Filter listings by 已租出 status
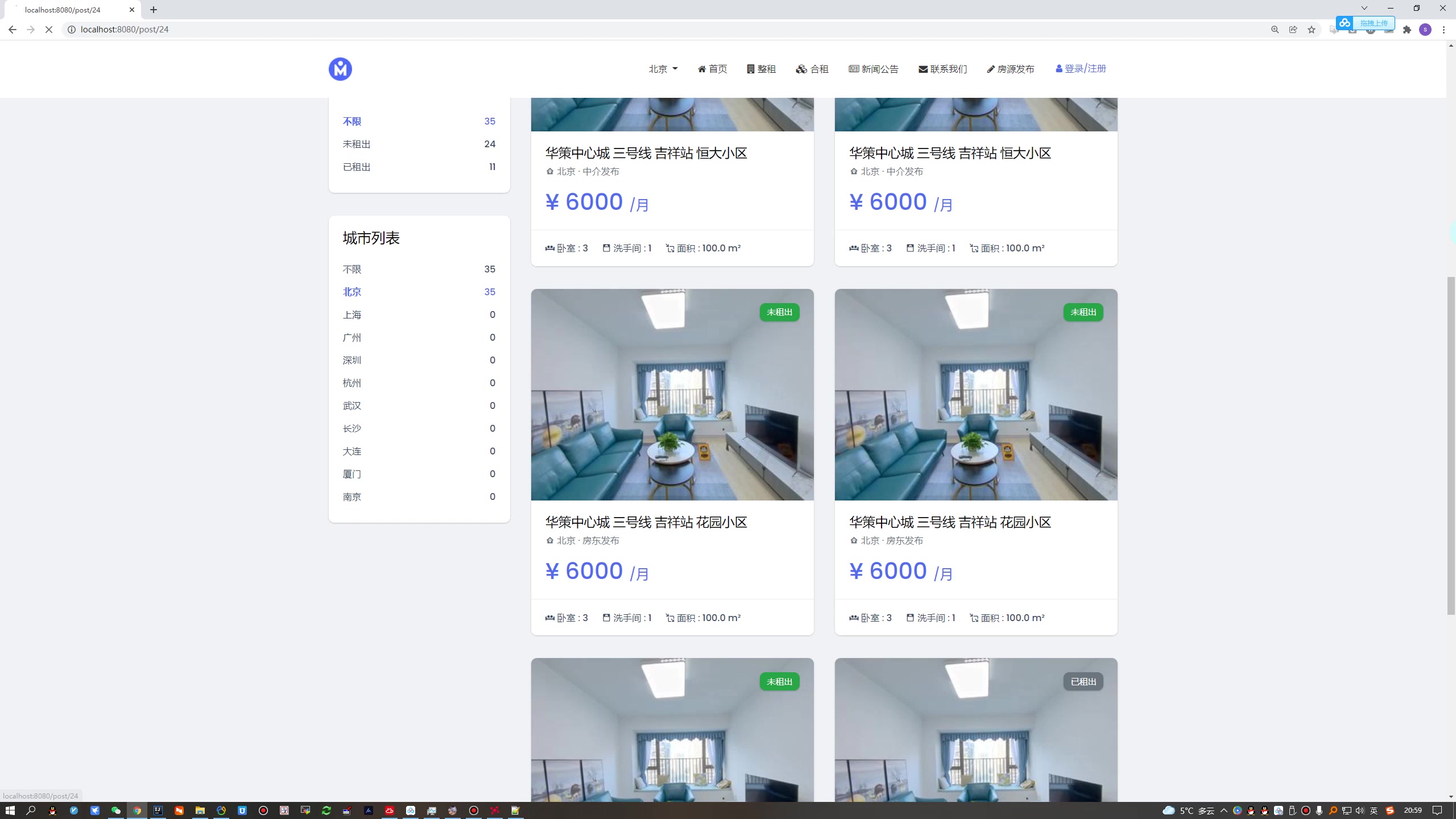 tap(419, 167)
